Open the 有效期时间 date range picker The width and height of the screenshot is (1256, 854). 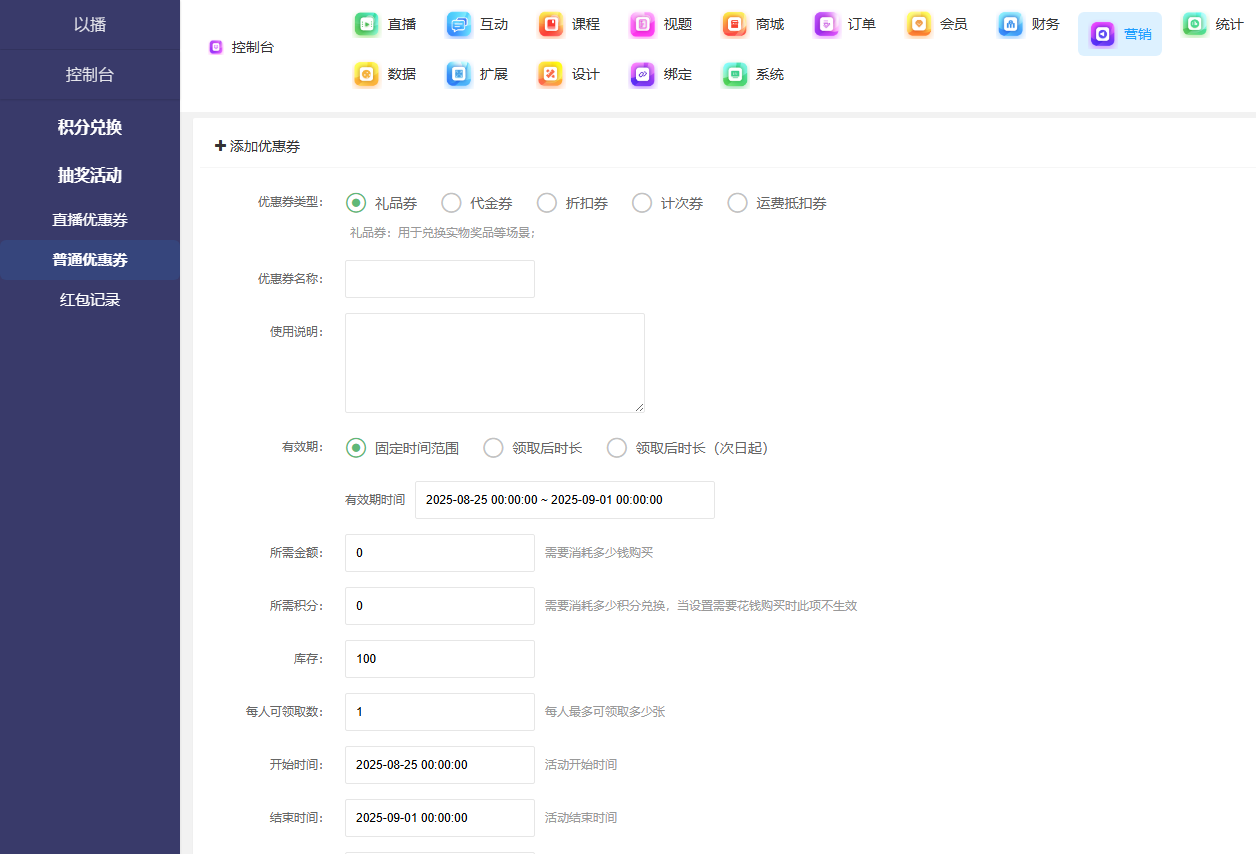[564, 500]
